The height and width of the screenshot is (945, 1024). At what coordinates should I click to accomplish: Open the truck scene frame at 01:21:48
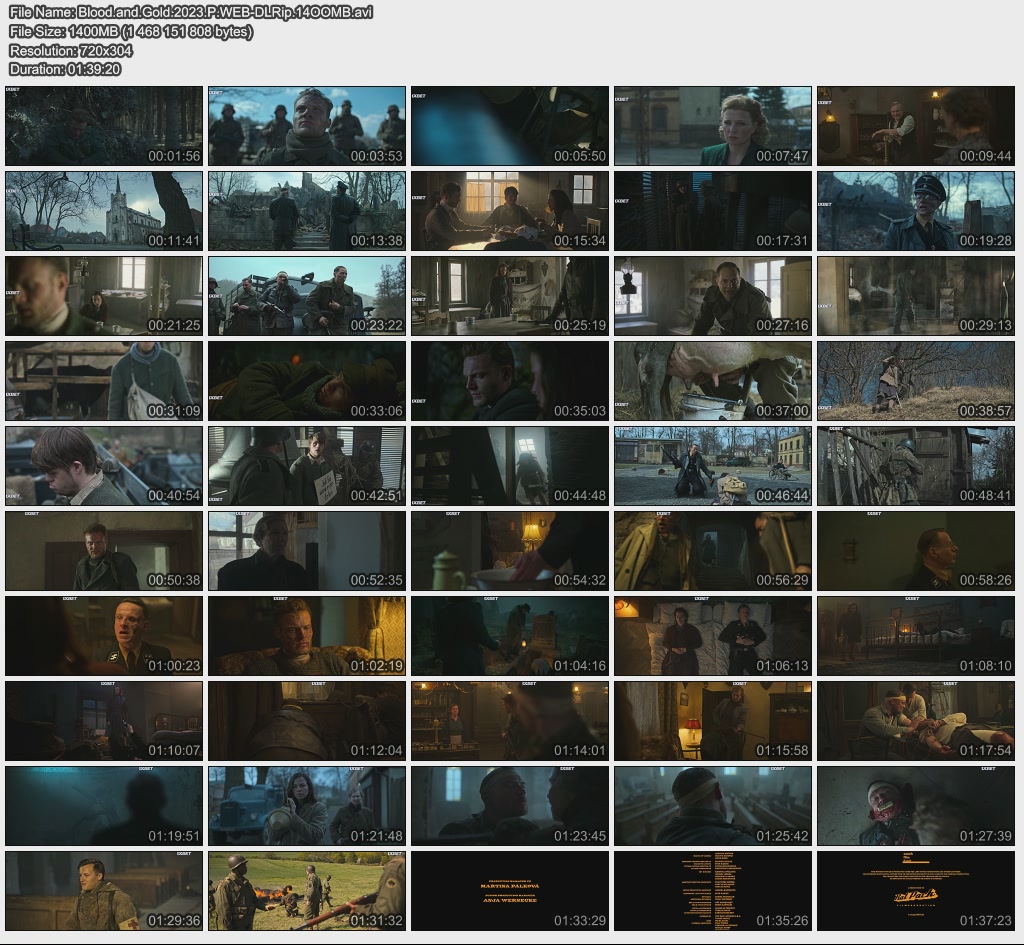[x=307, y=806]
